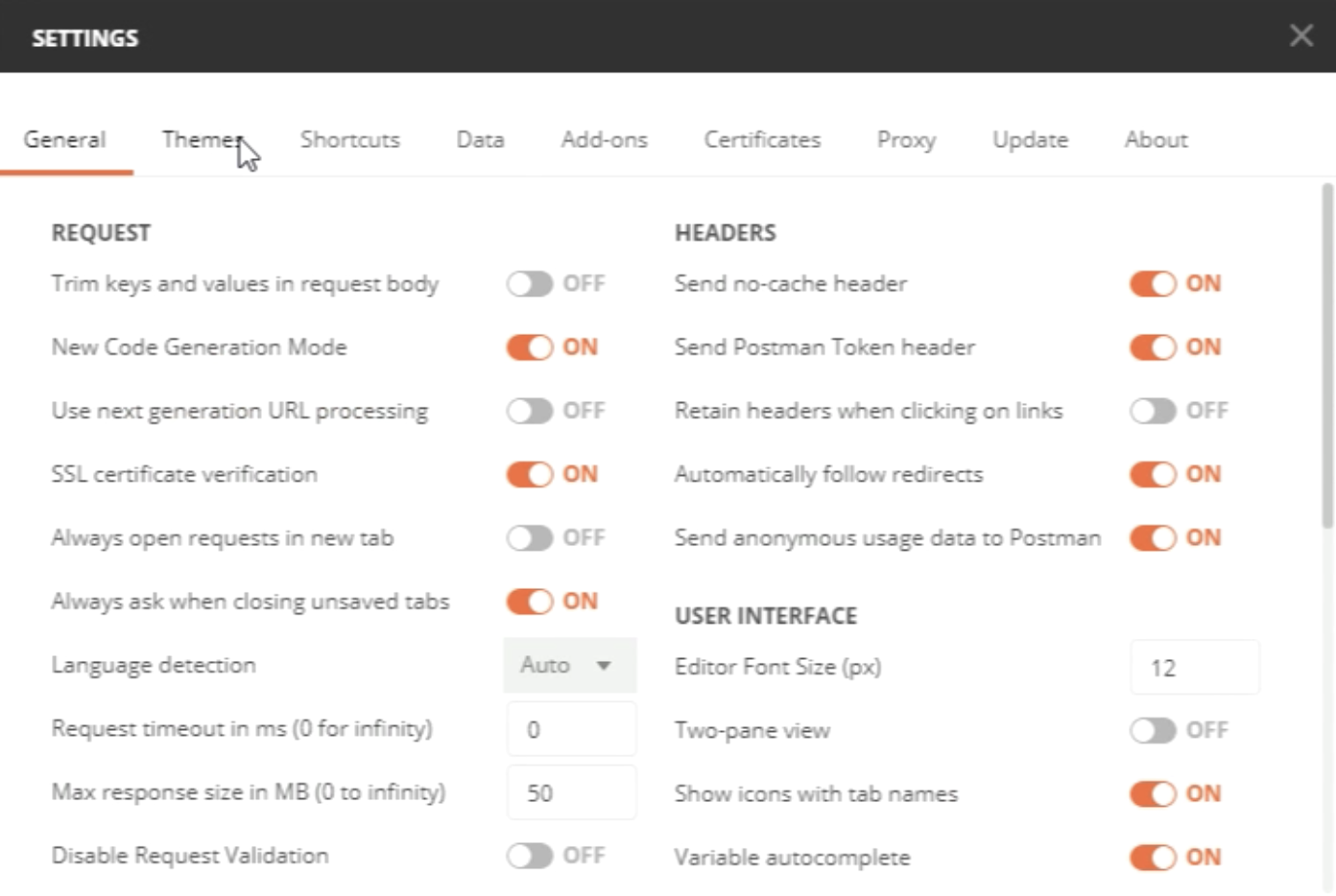Disable sending anonymous usage data to Postman
The height and width of the screenshot is (896, 1336).
tap(1153, 538)
